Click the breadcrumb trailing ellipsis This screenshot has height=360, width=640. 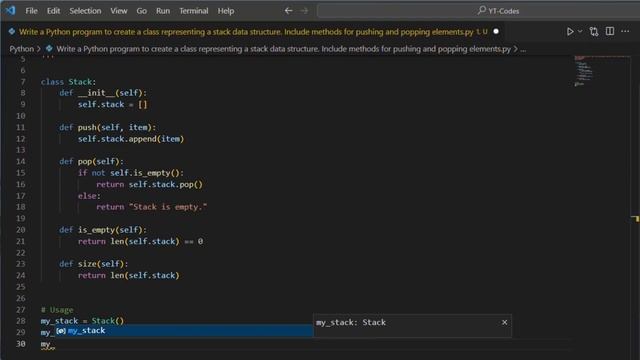click(x=523, y=49)
